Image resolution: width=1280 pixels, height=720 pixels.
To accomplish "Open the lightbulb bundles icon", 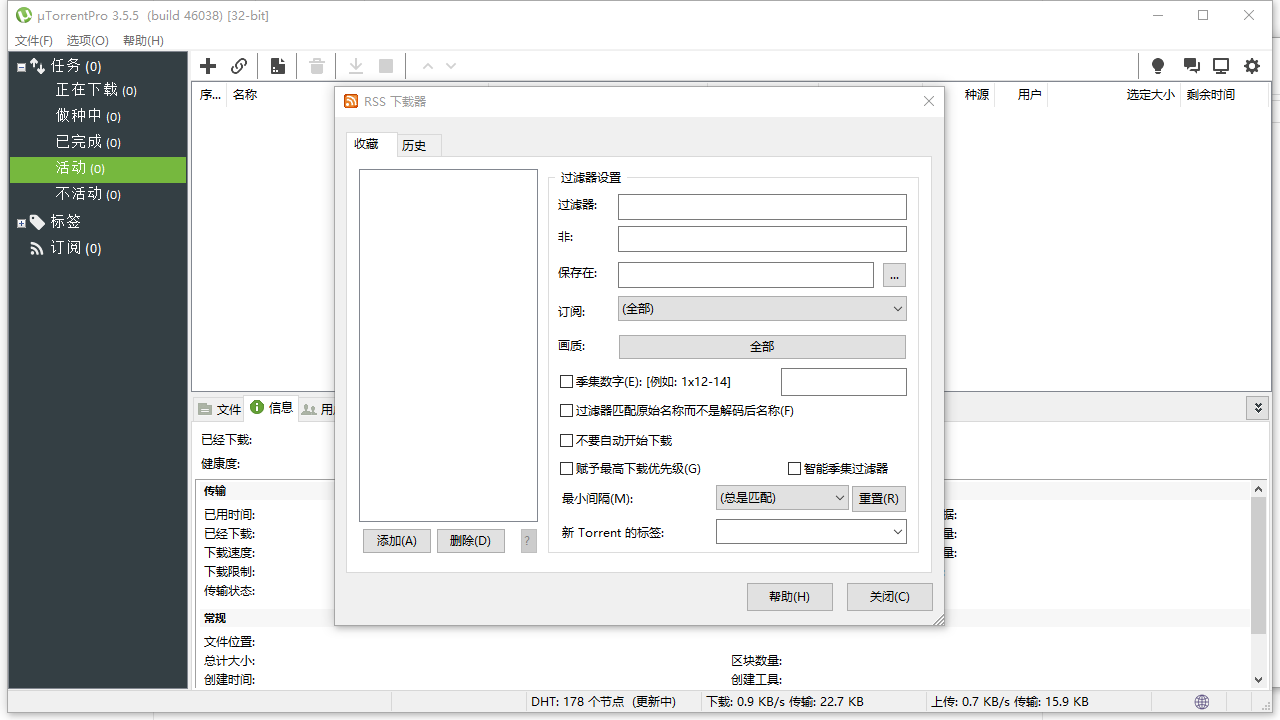I will tap(1158, 66).
